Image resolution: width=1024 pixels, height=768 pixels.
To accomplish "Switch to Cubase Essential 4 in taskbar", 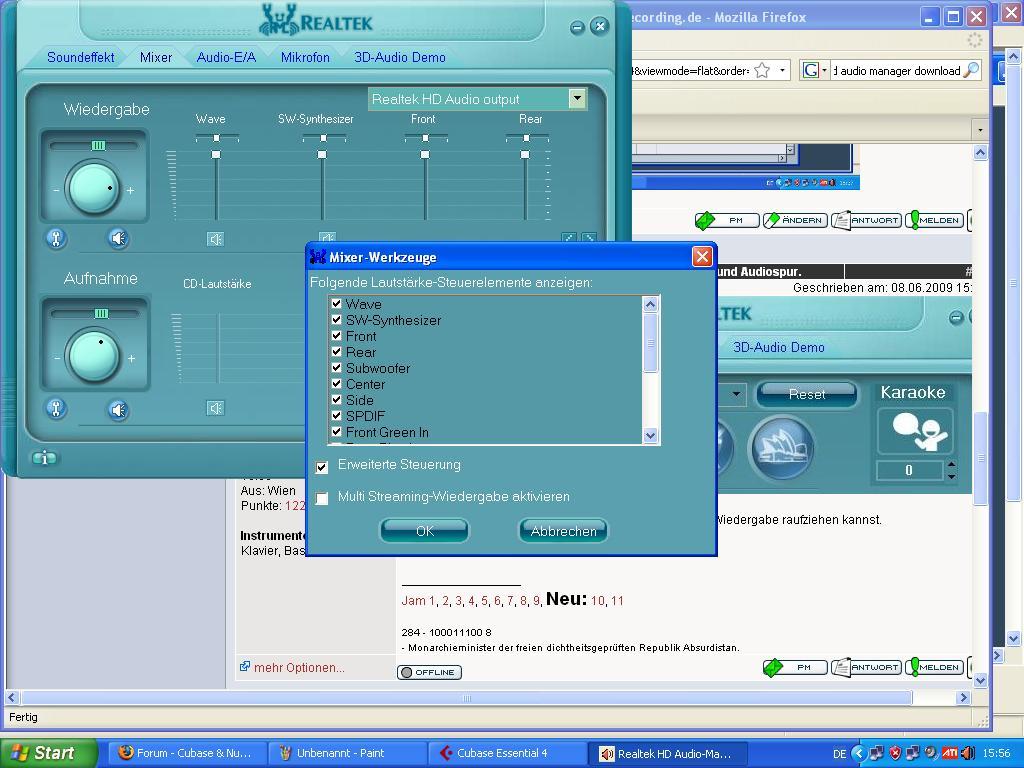I will 509,753.
